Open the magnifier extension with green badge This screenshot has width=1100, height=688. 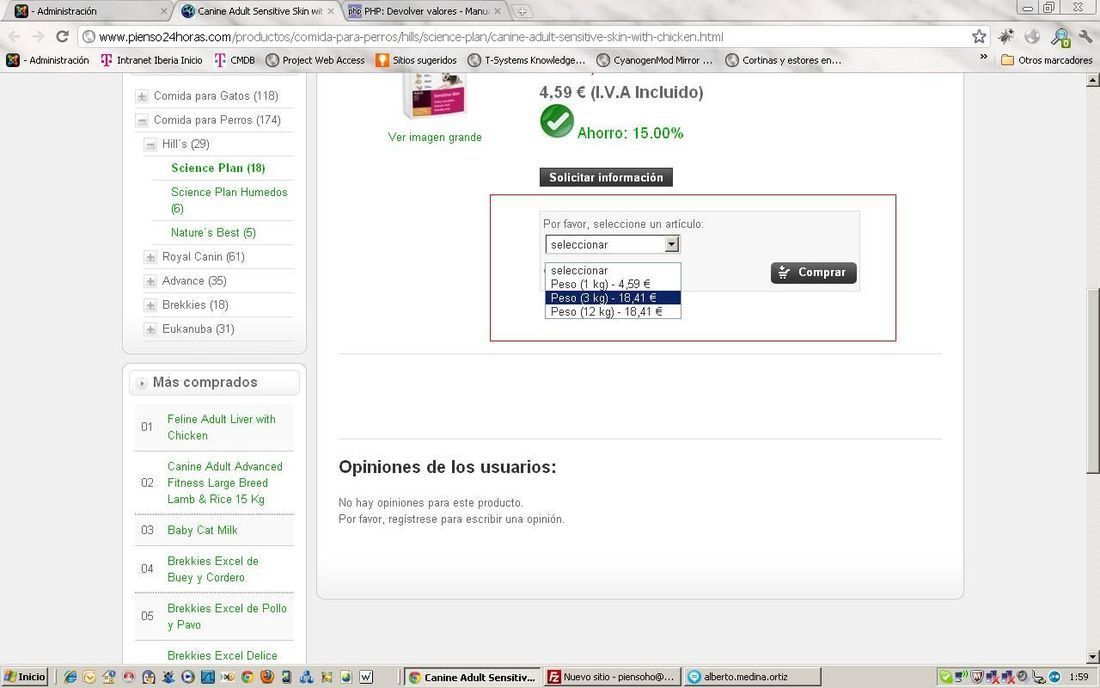pyautogui.click(x=1060, y=37)
